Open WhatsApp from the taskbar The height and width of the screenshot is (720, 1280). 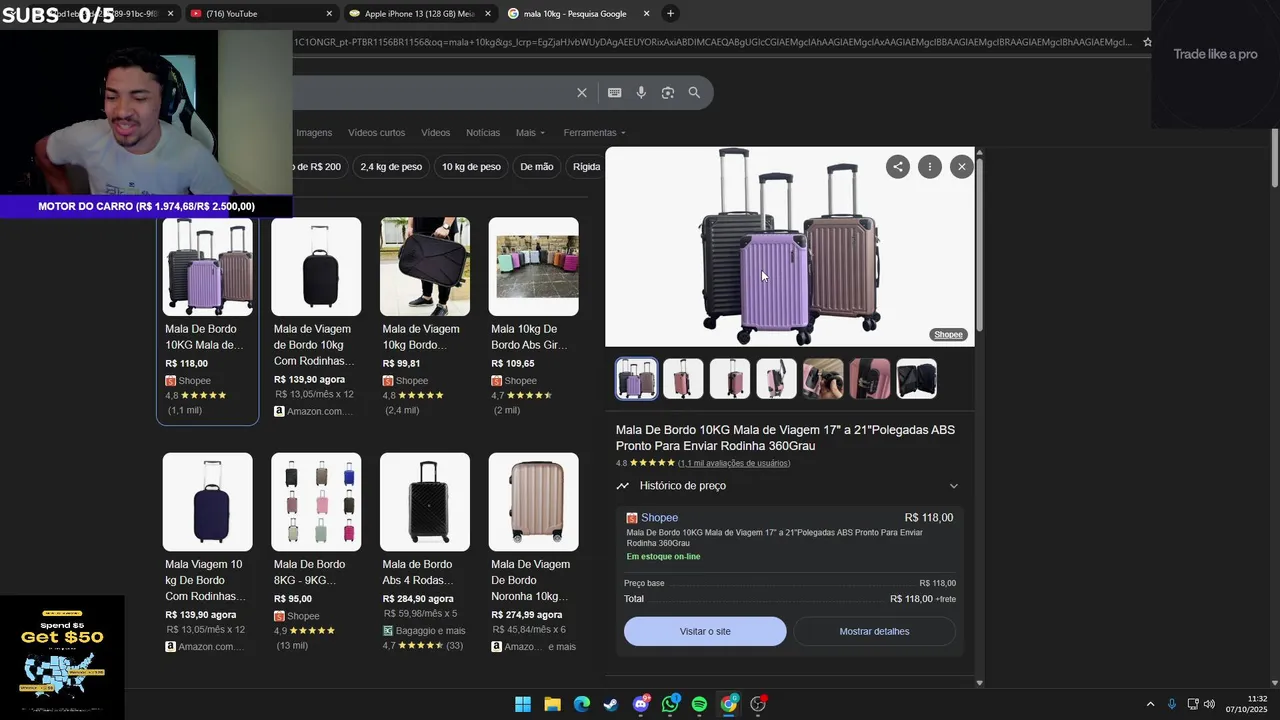[670, 704]
